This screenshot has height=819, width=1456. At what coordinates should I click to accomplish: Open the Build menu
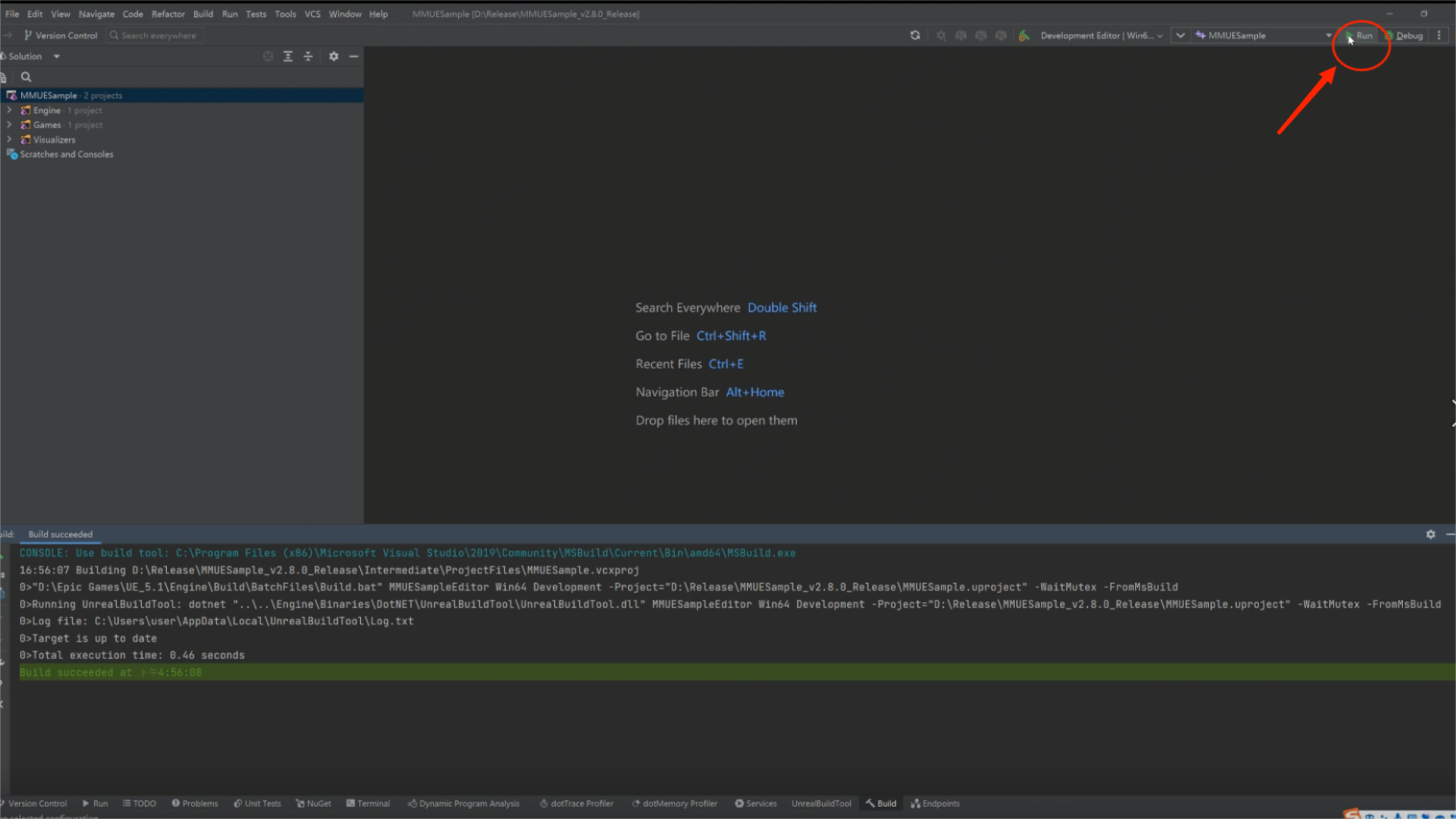point(203,14)
